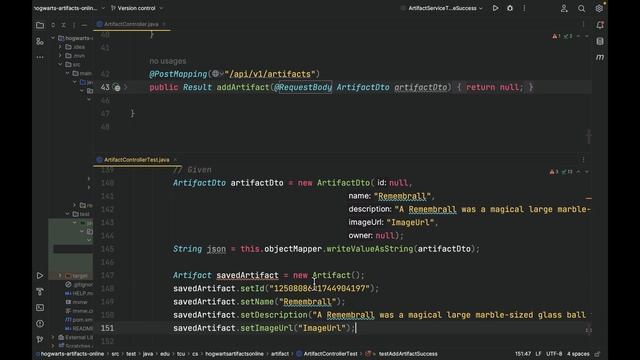Image resolution: width=640 pixels, height=360 pixels.
Task: Open more run actions vertical dots
Action: tap(524, 8)
